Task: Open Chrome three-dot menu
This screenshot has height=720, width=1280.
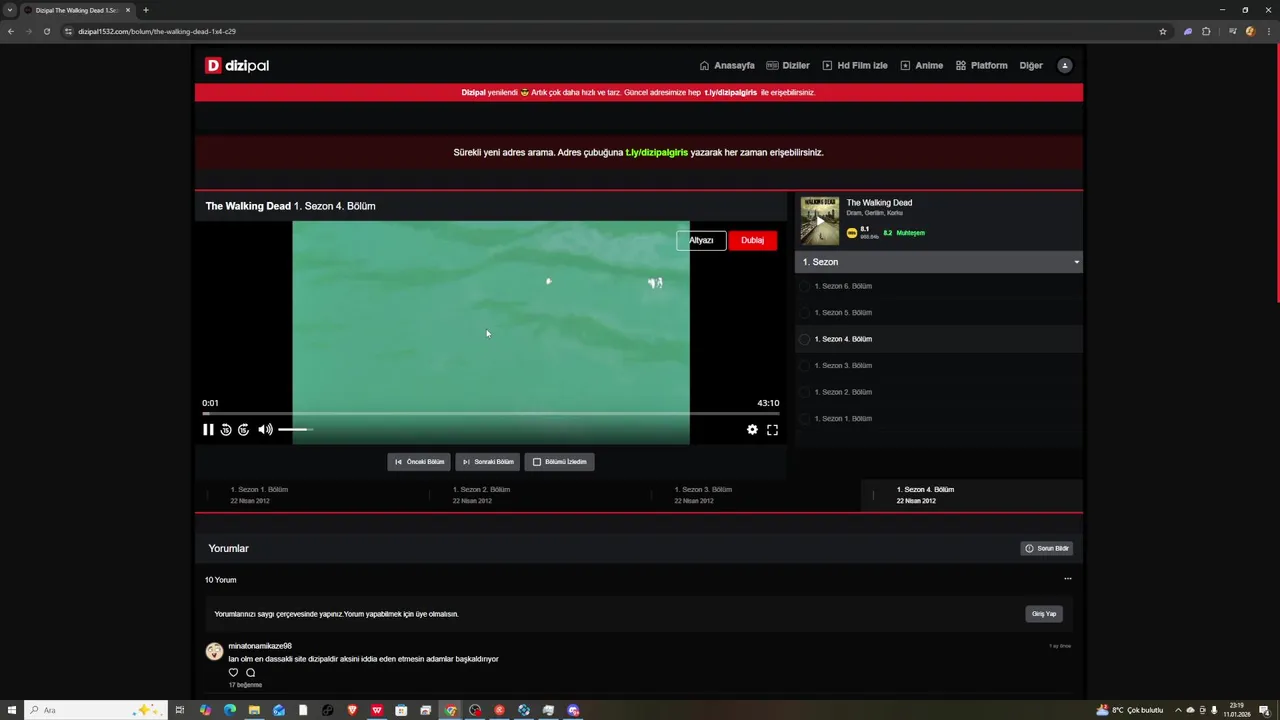Action: click(x=1269, y=31)
